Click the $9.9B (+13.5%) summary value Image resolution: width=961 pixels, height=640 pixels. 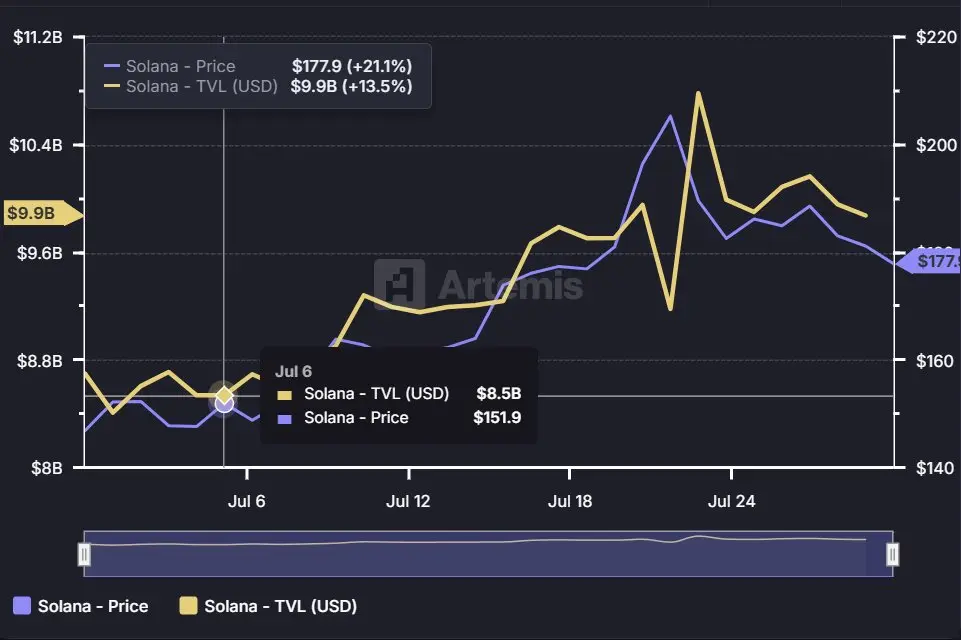coord(351,86)
